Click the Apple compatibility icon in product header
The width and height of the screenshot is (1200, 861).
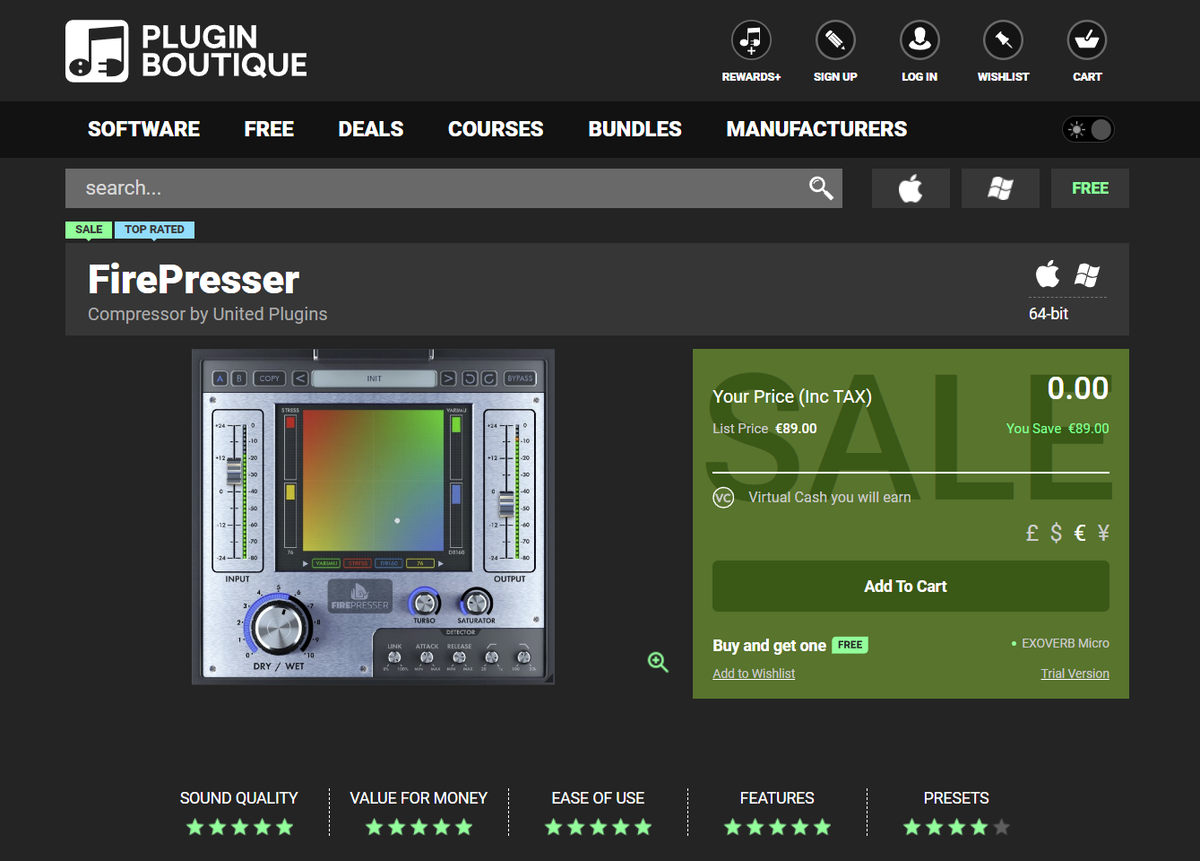(1047, 274)
